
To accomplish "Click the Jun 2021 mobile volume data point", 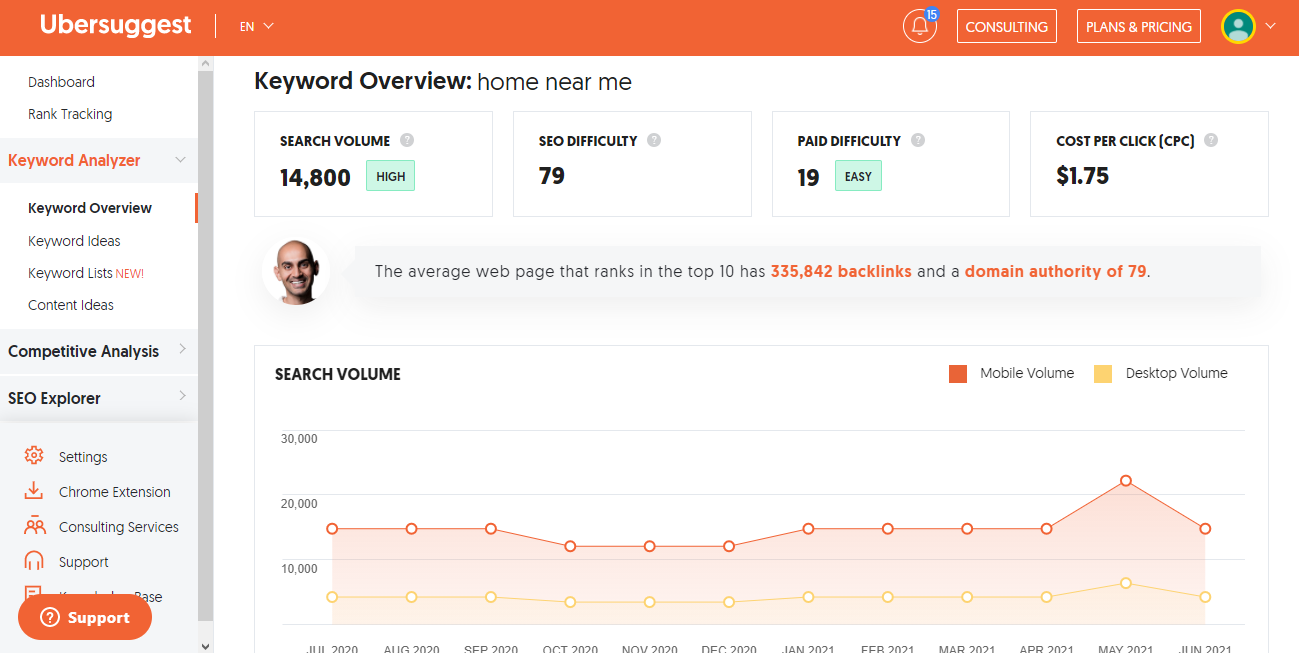I will 1205,528.
